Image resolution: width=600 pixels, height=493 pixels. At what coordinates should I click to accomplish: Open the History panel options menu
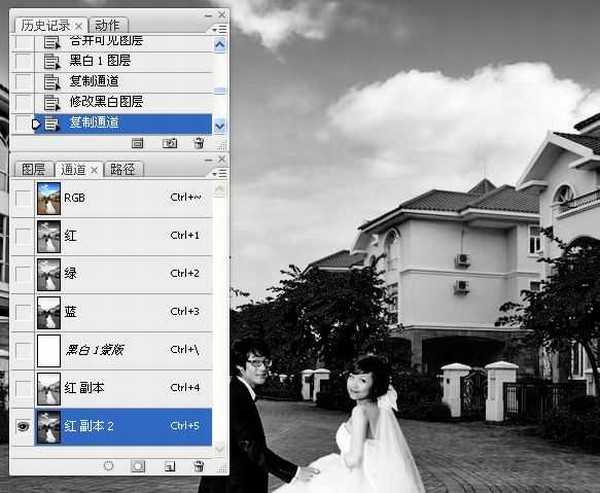coord(221,30)
